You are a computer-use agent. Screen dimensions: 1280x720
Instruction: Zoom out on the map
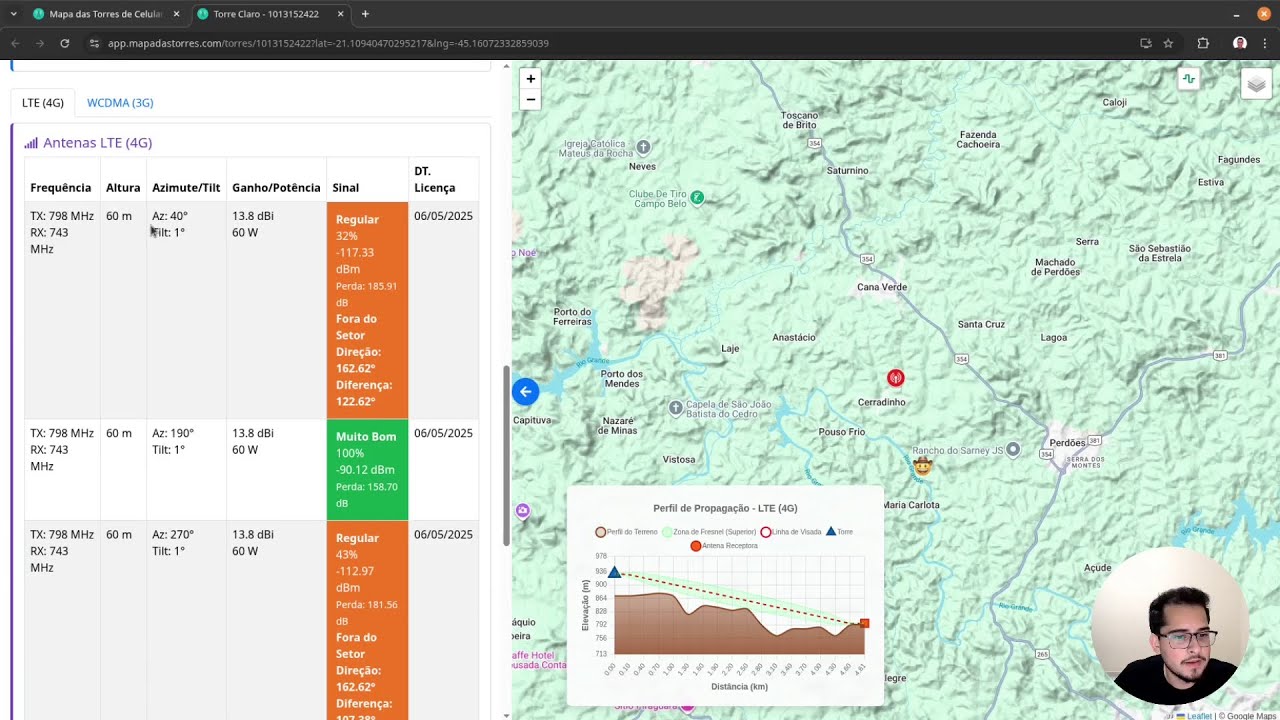[x=530, y=99]
